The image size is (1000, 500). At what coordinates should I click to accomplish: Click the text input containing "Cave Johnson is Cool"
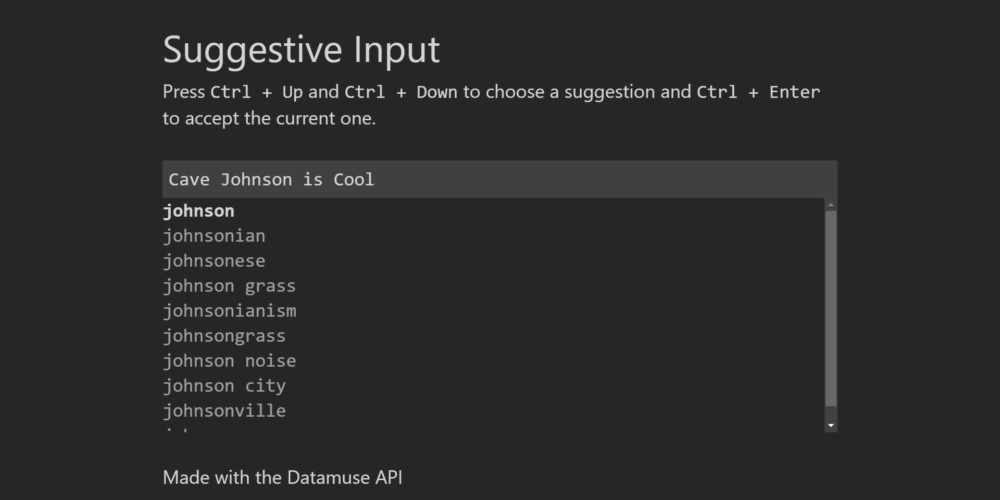point(499,179)
